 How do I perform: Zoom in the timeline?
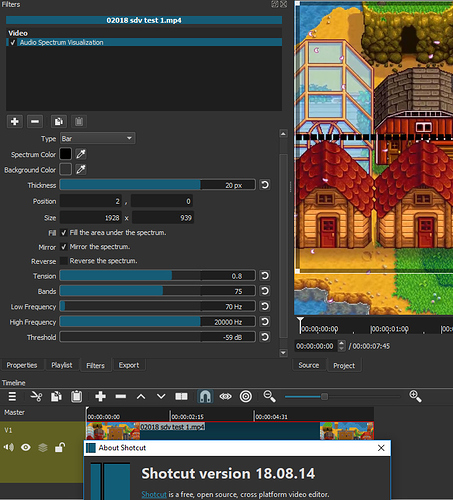[415, 396]
